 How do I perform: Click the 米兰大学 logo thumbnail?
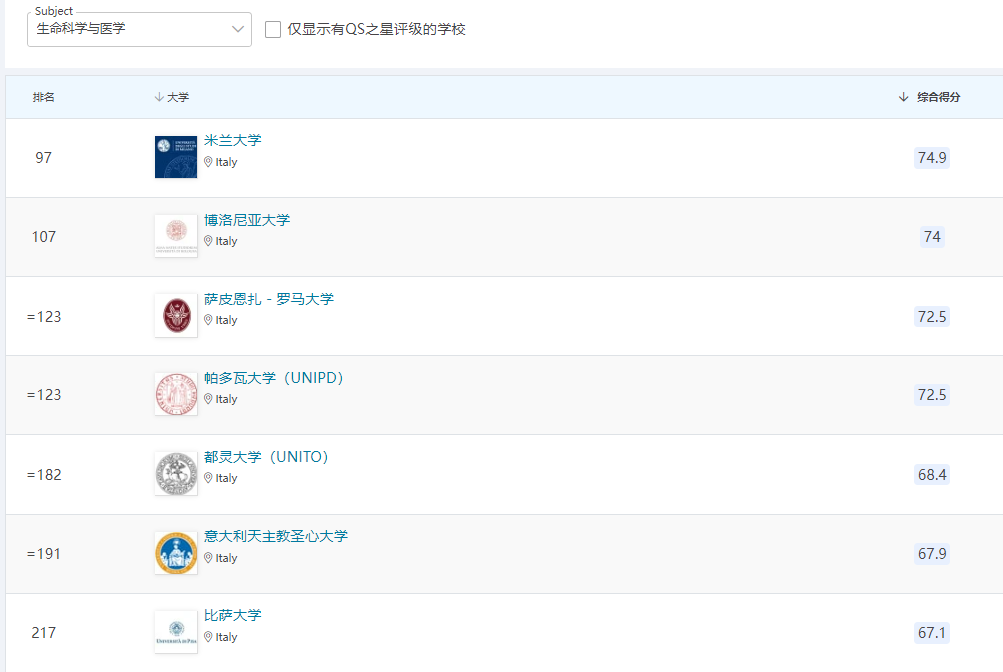(x=176, y=157)
